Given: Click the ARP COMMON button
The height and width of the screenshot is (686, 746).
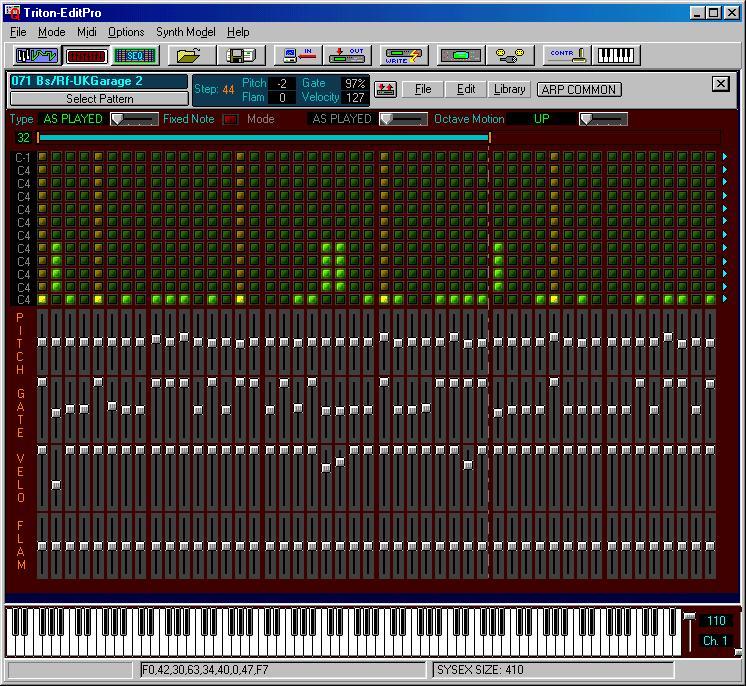Looking at the screenshot, I should pos(578,89).
